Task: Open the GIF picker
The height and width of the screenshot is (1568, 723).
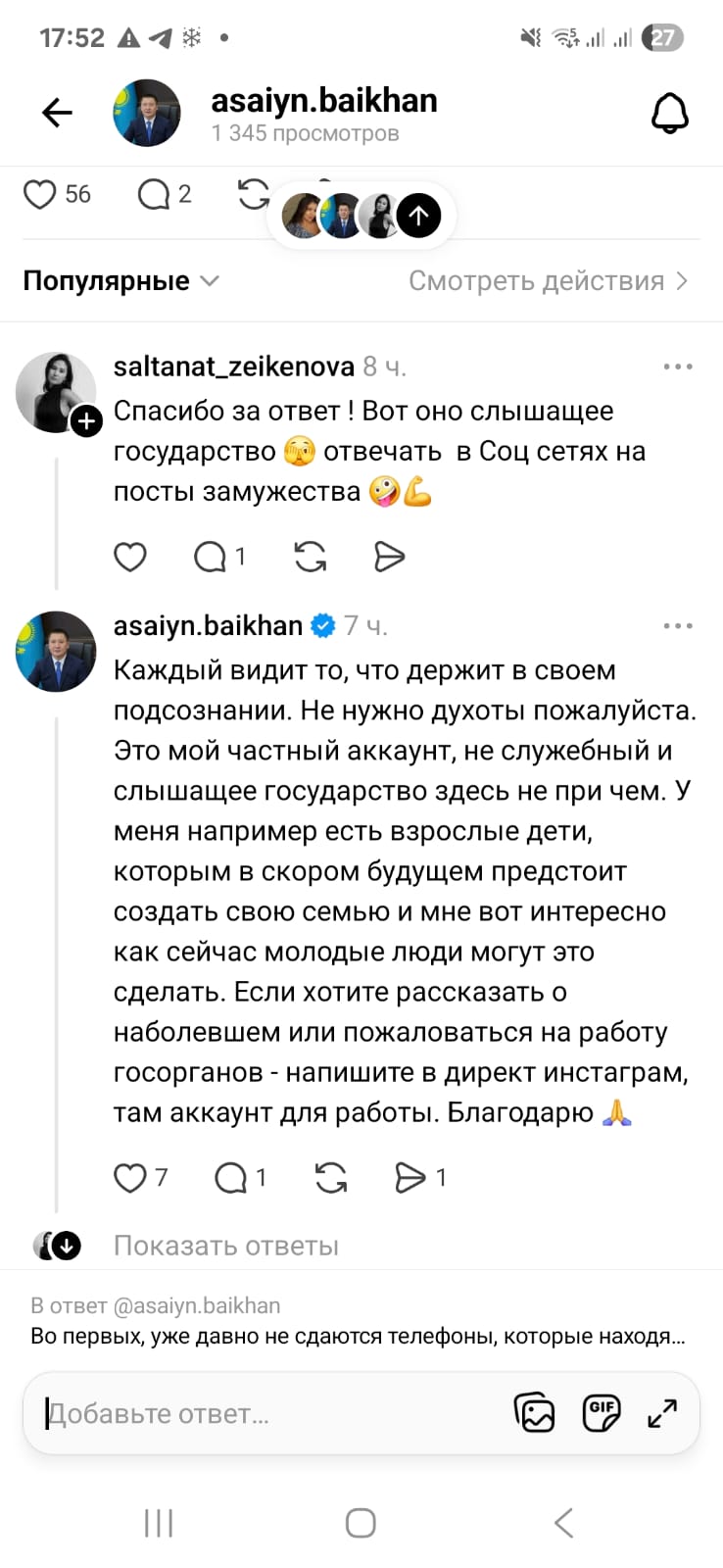Action: (601, 1412)
